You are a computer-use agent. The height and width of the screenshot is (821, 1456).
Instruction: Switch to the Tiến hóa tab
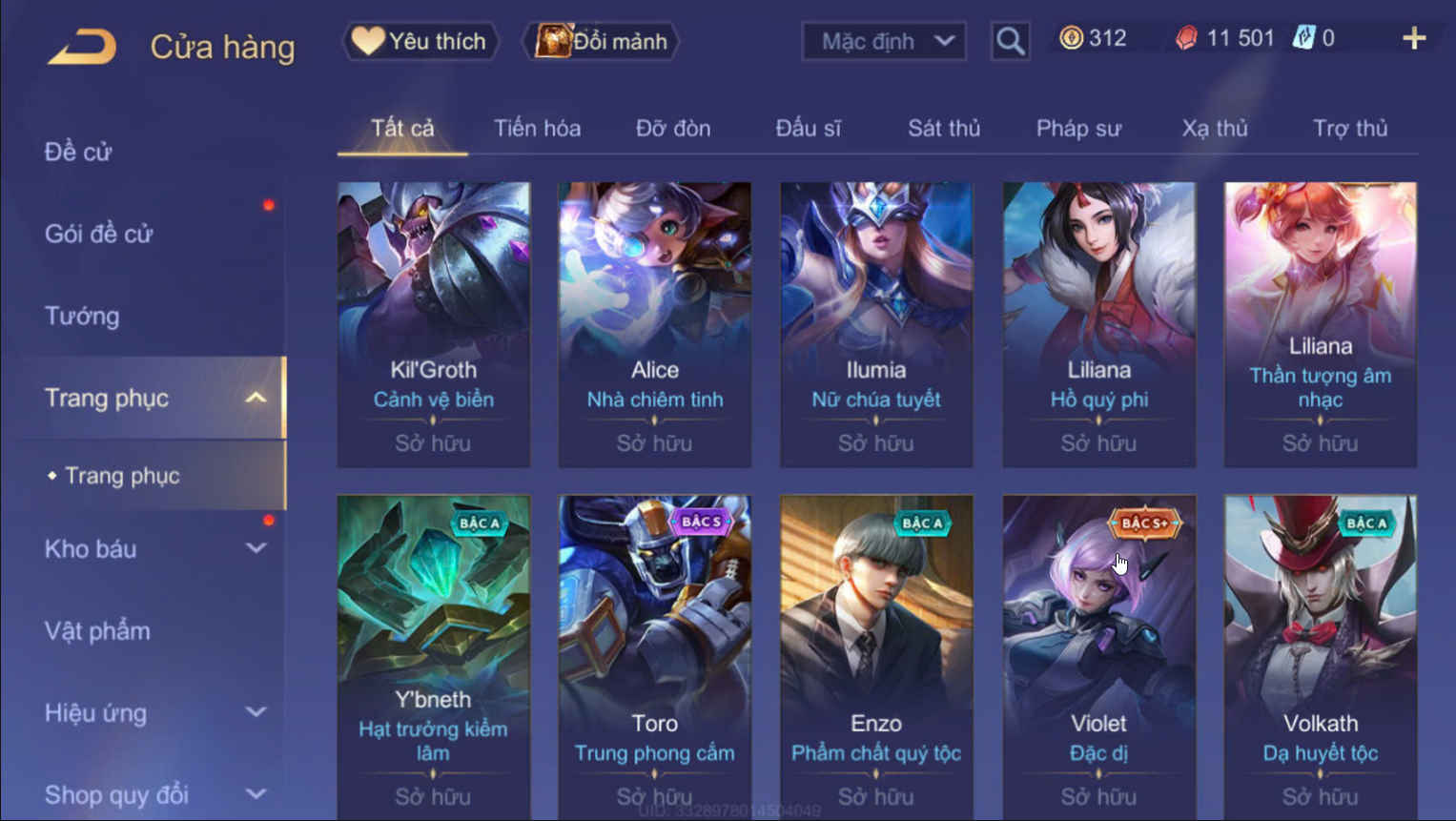point(537,128)
